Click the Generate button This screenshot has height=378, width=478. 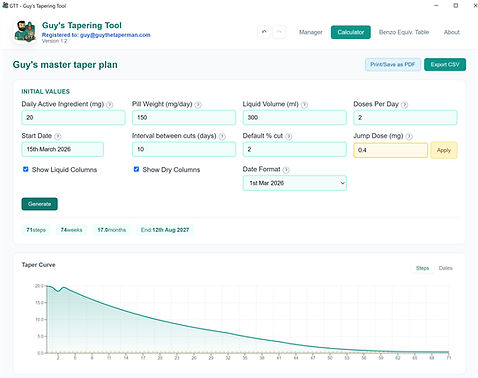40,204
